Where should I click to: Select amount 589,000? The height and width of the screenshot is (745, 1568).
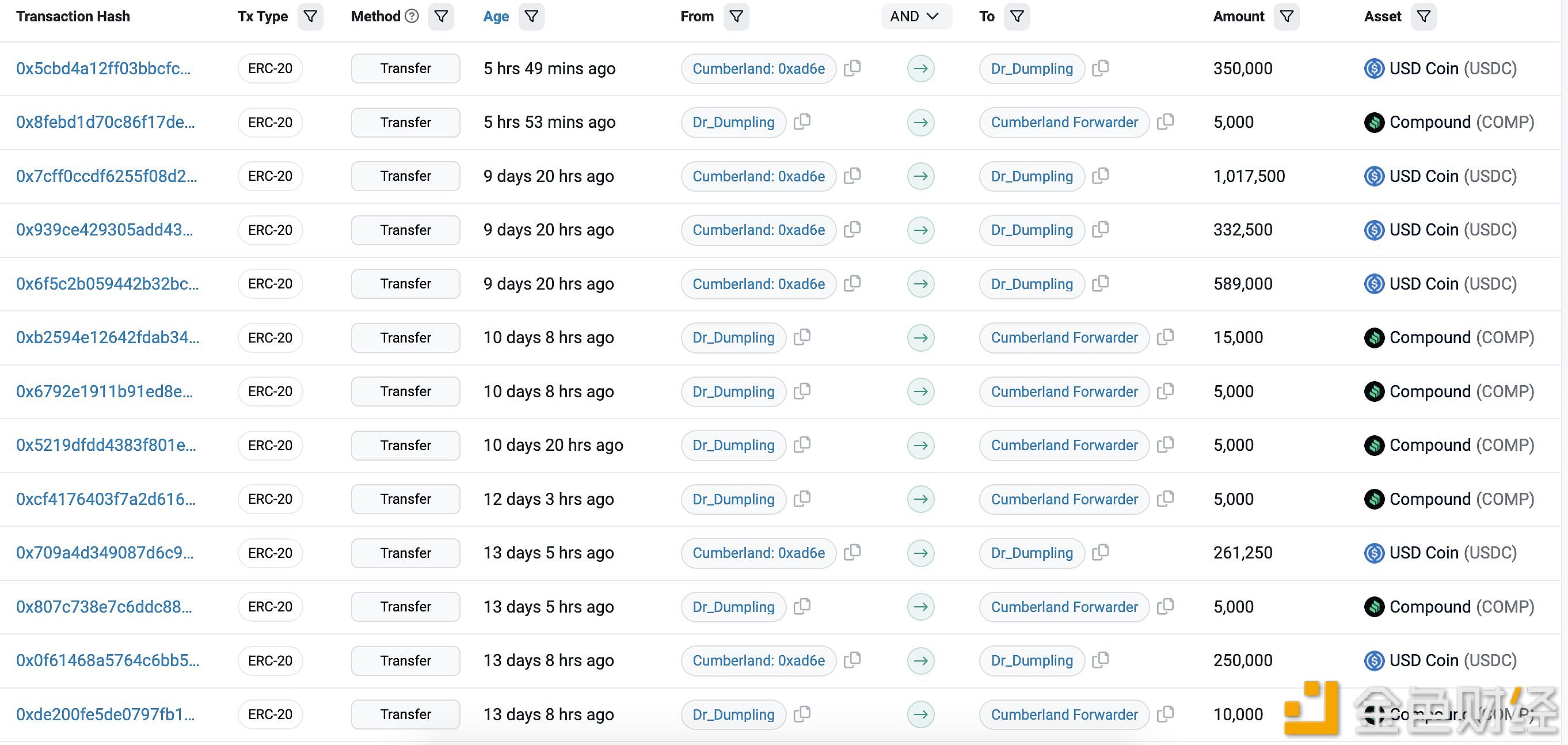coord(1243,284)
